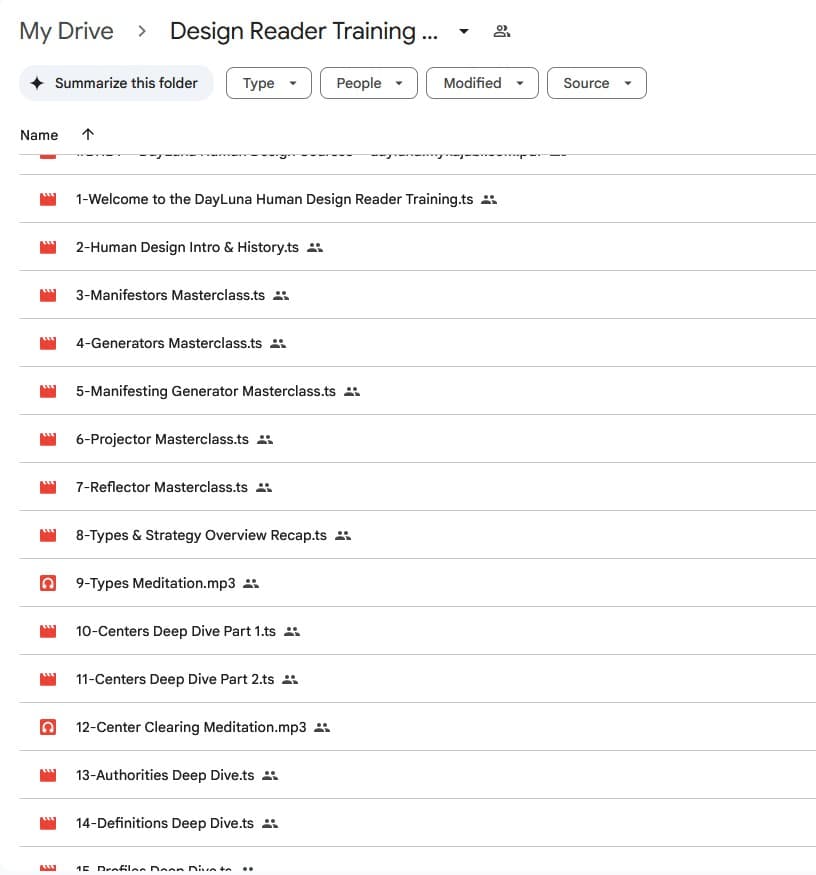Click the sort direction arrow beside Name
This screenshot has width=816, height=875.
tap(88, 135)
